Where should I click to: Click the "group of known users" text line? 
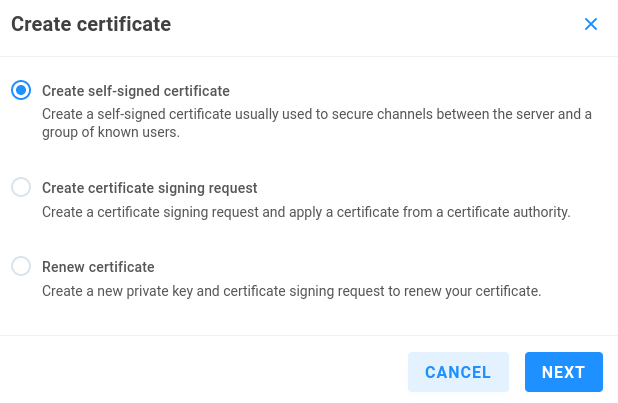111,132
